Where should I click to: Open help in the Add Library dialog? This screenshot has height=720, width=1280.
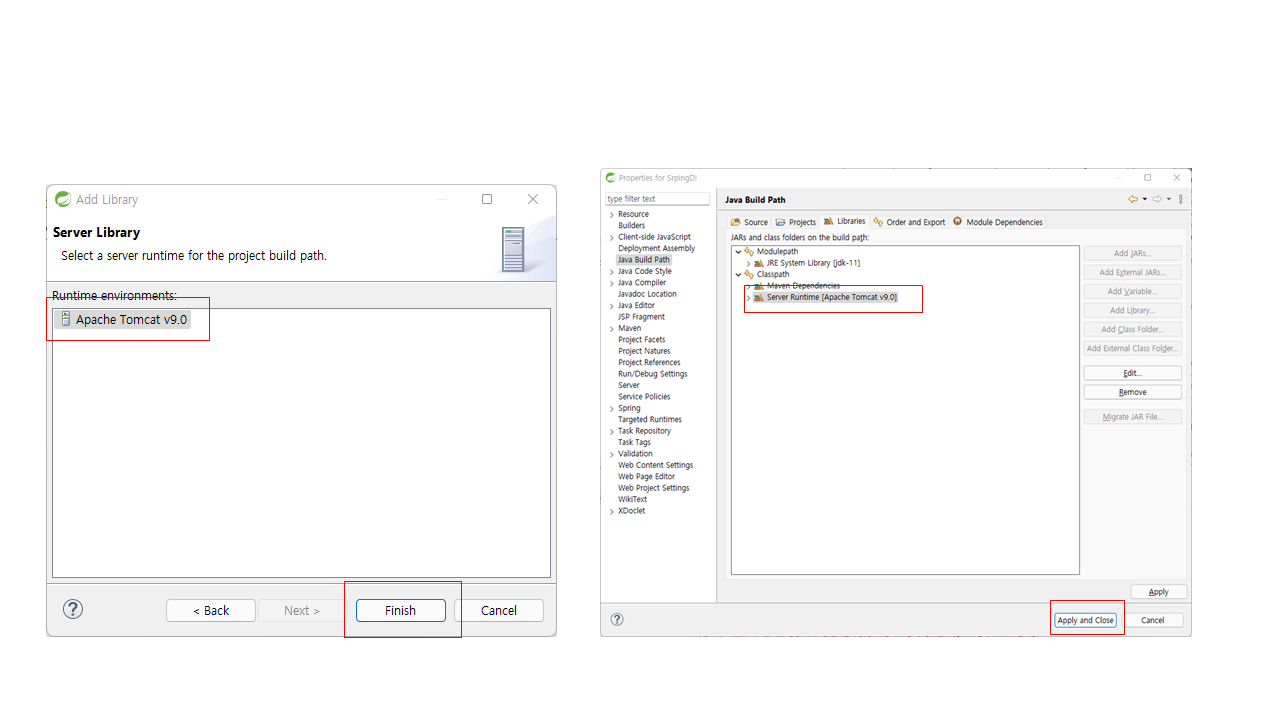coord(73,609)
